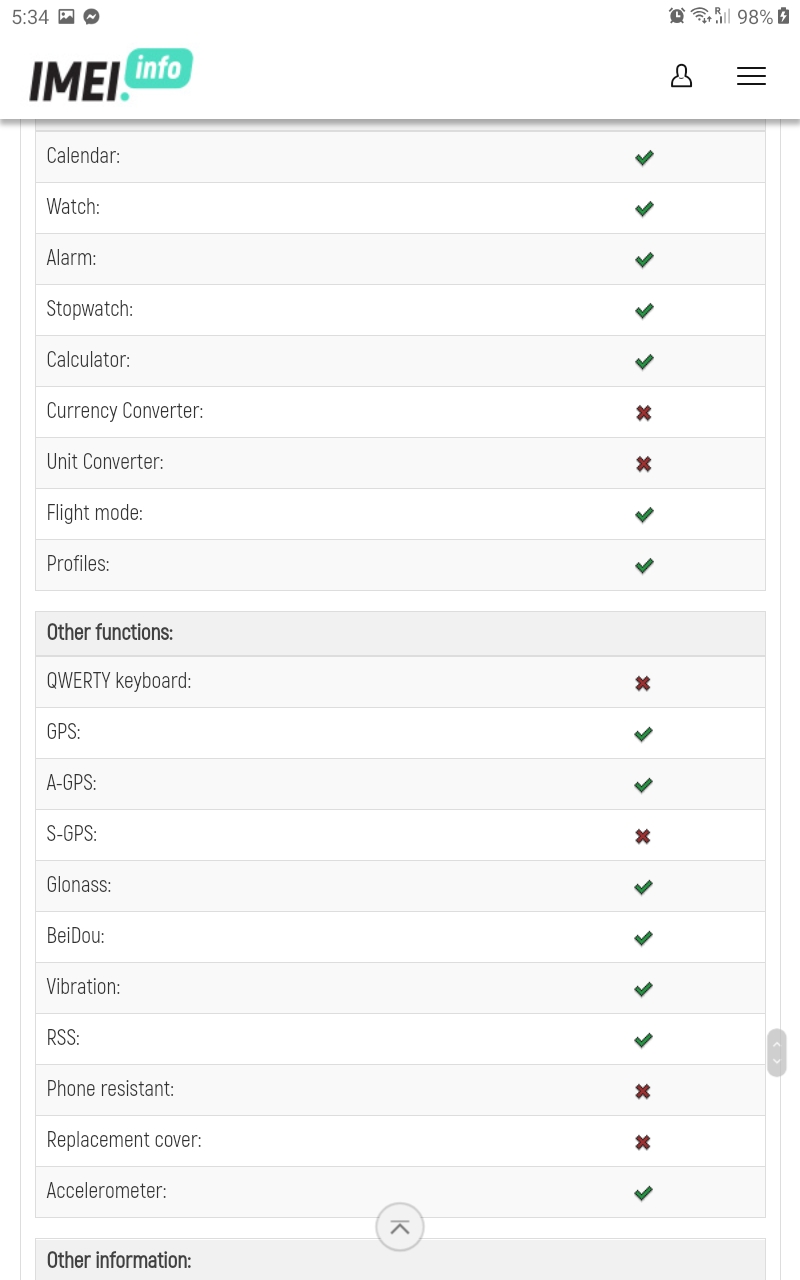This screenshot has width=800, height=1280.
Task: Select the Other information section header
Action: coord(400,1260)
